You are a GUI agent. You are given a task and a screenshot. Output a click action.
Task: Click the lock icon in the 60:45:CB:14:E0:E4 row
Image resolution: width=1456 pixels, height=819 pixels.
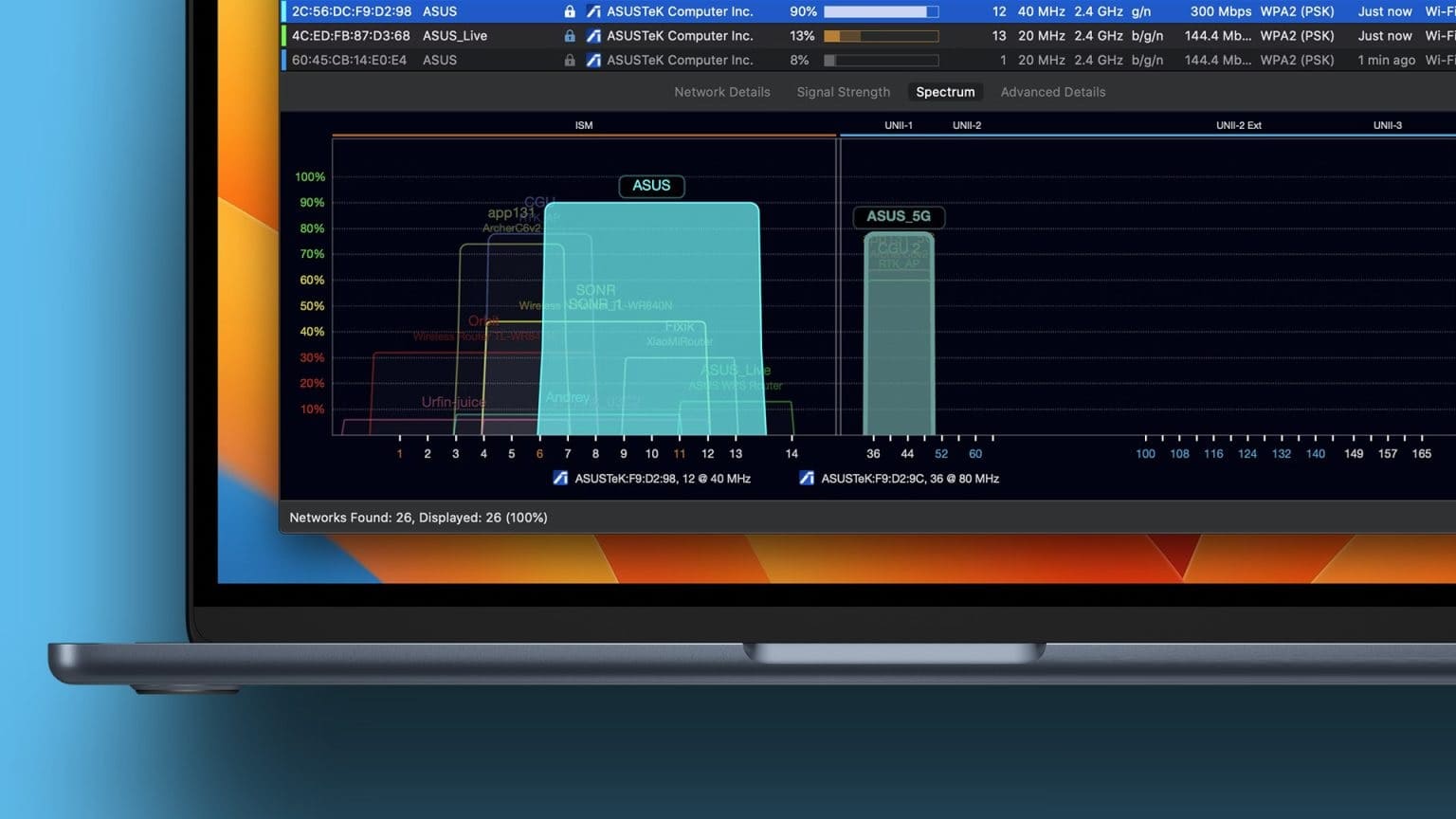(x=570, y=60)
